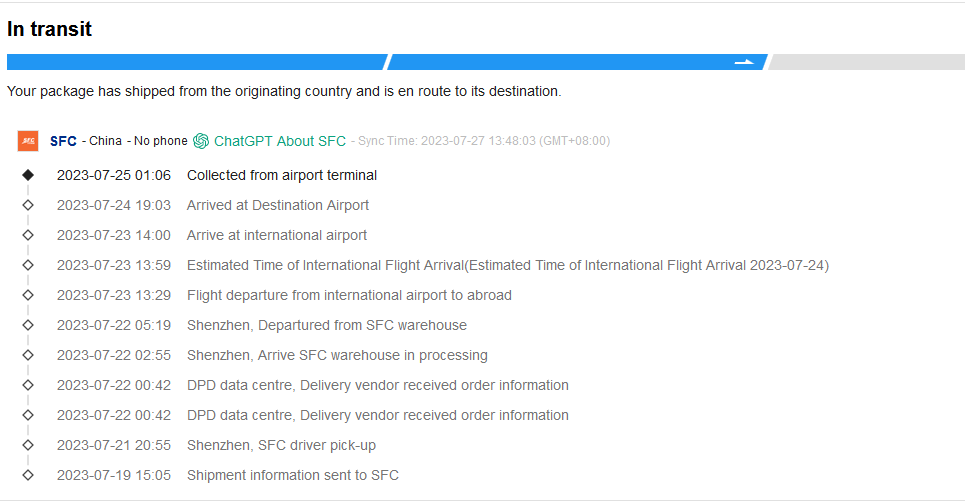The height and width of the screenshot is (502, 965).
Task: Click the green ChatGPT logo icon
Action: coord(201,141)
